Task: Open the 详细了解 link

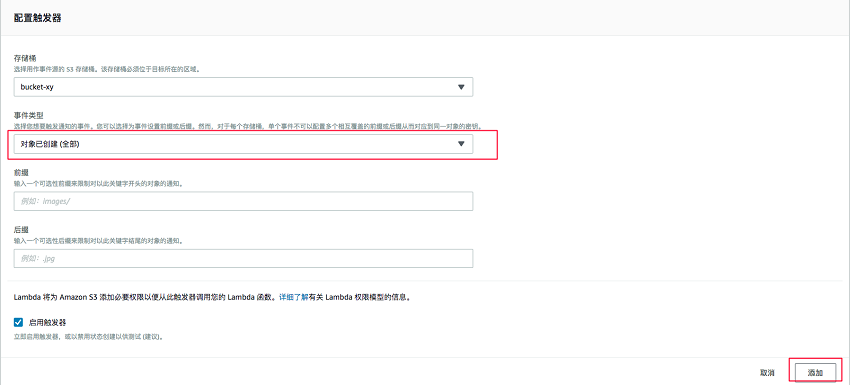Action: 293,297
